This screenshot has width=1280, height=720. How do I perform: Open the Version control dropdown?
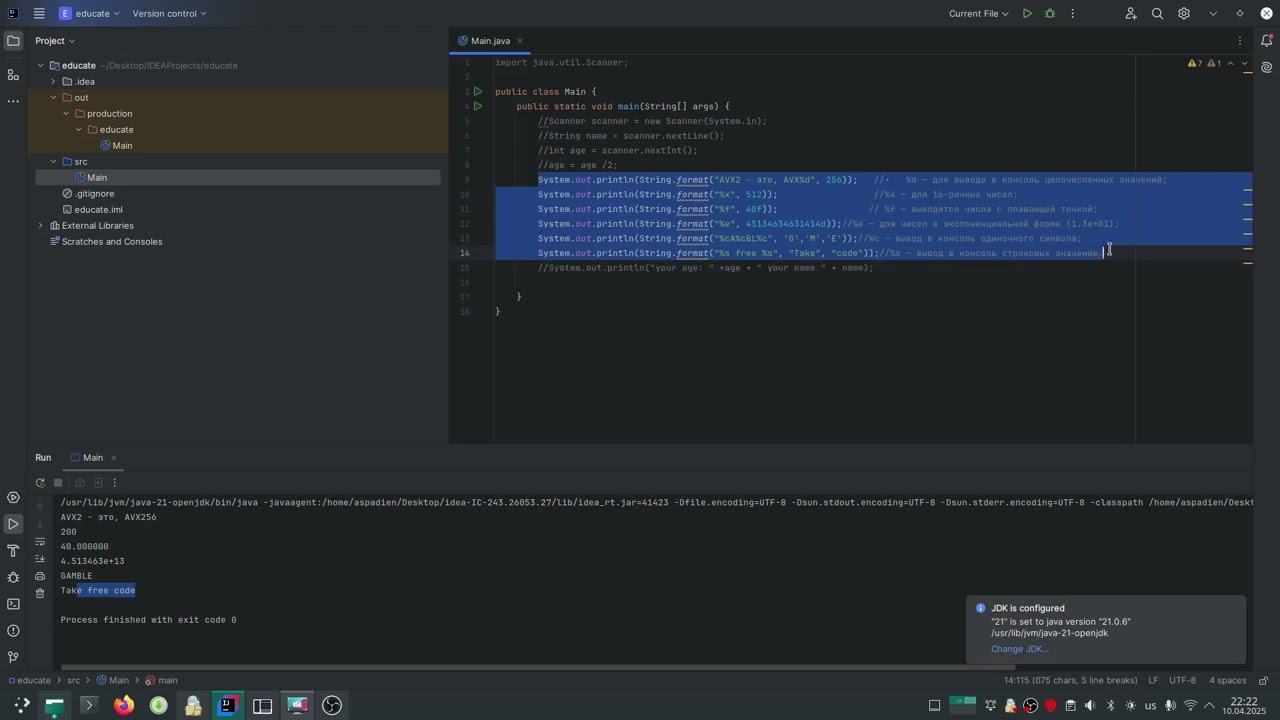(169, 14)
